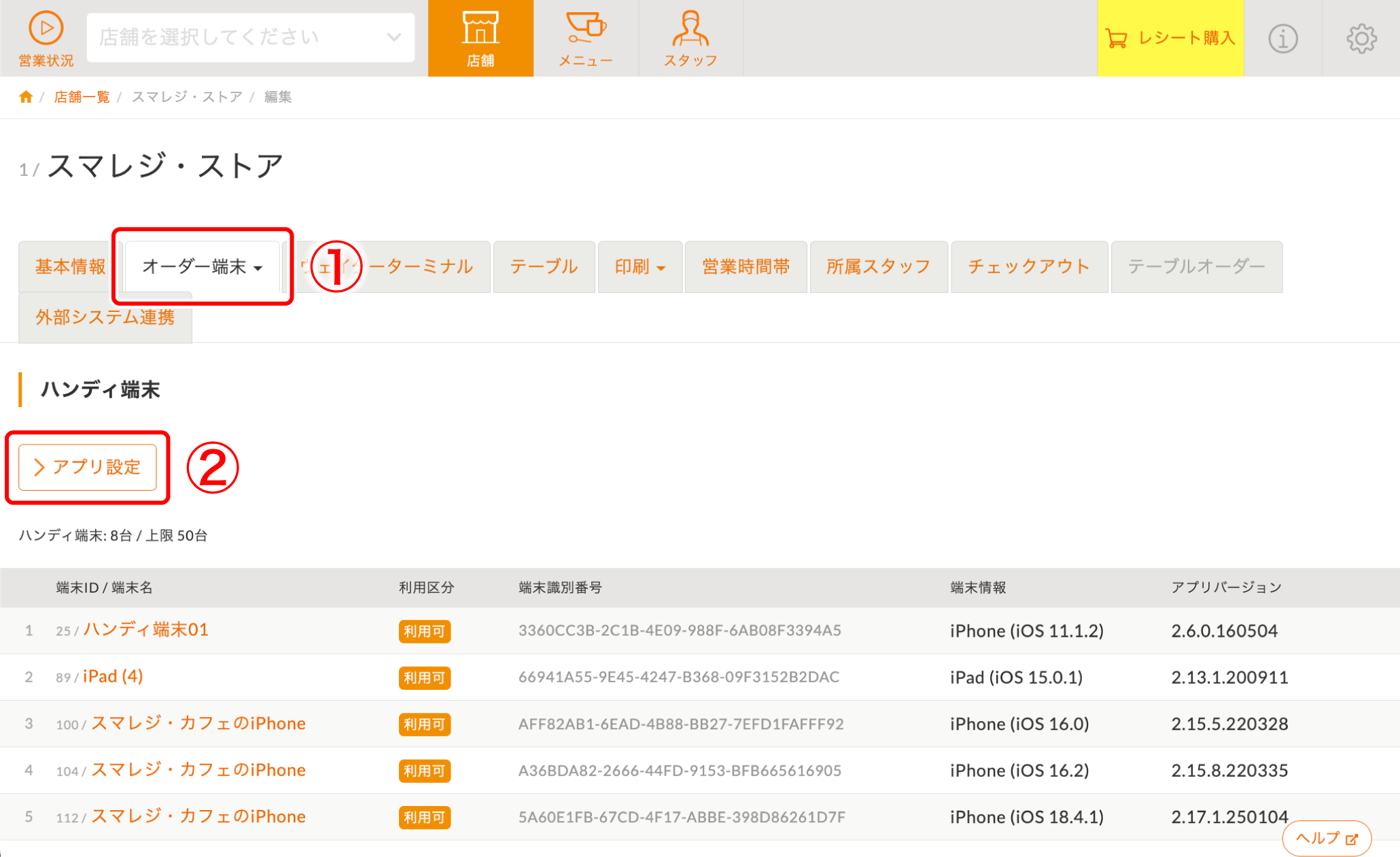Open the メニュー cup icon

[x=586, y=38]
